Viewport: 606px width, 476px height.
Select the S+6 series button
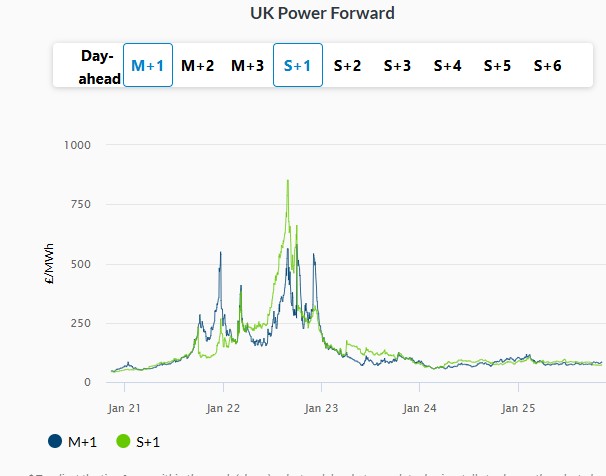point(547,66)
